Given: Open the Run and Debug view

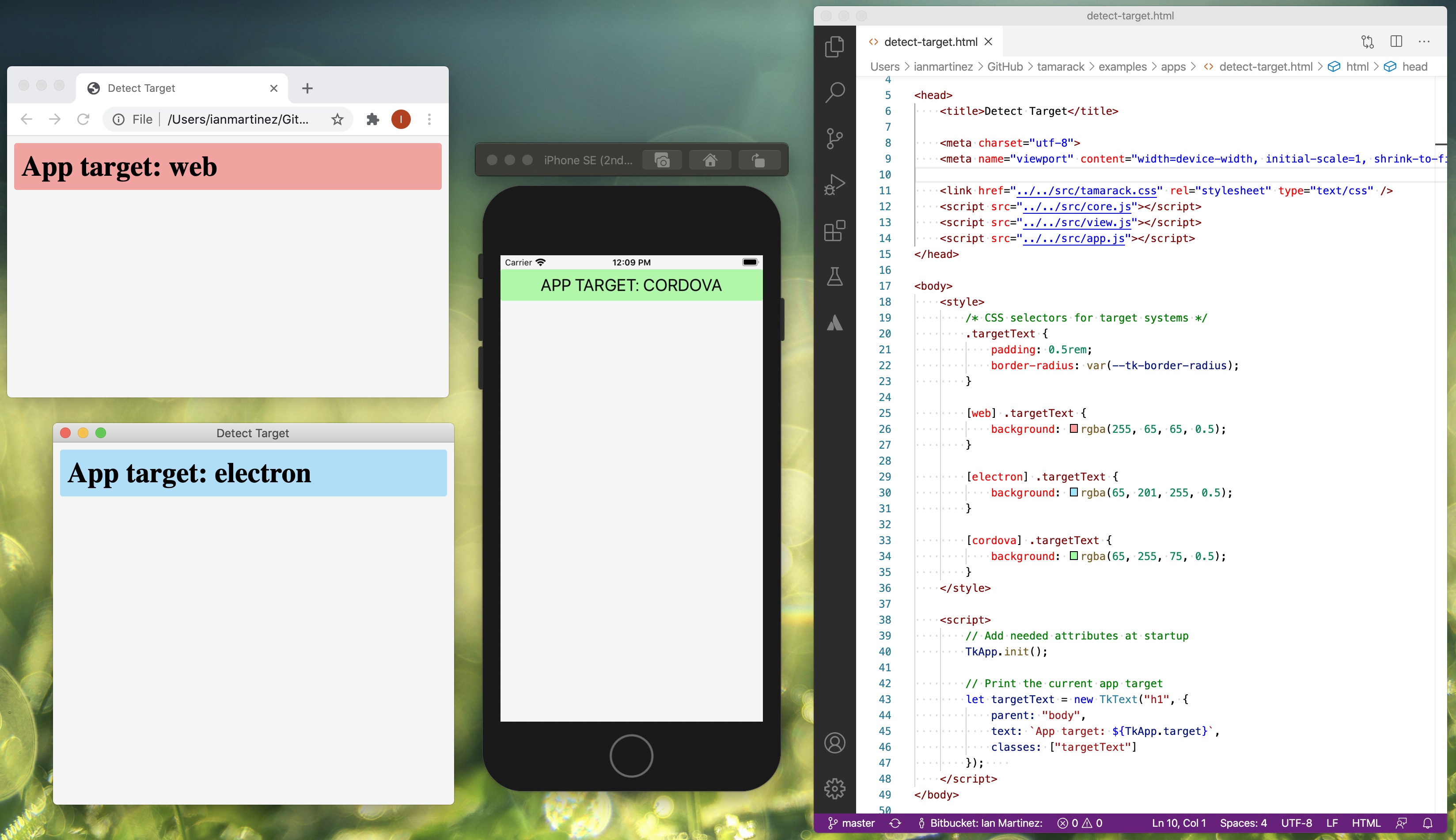Looking at the screenshot, I should (x=834, y=185).
